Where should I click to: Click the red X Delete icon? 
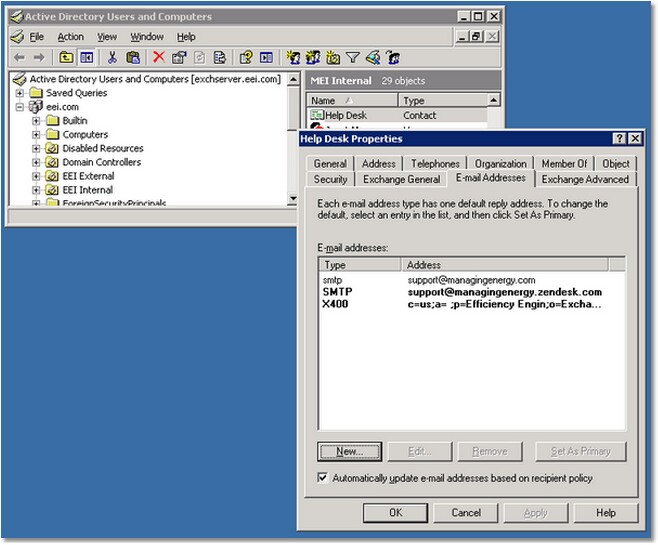click(x=159, y=57)
